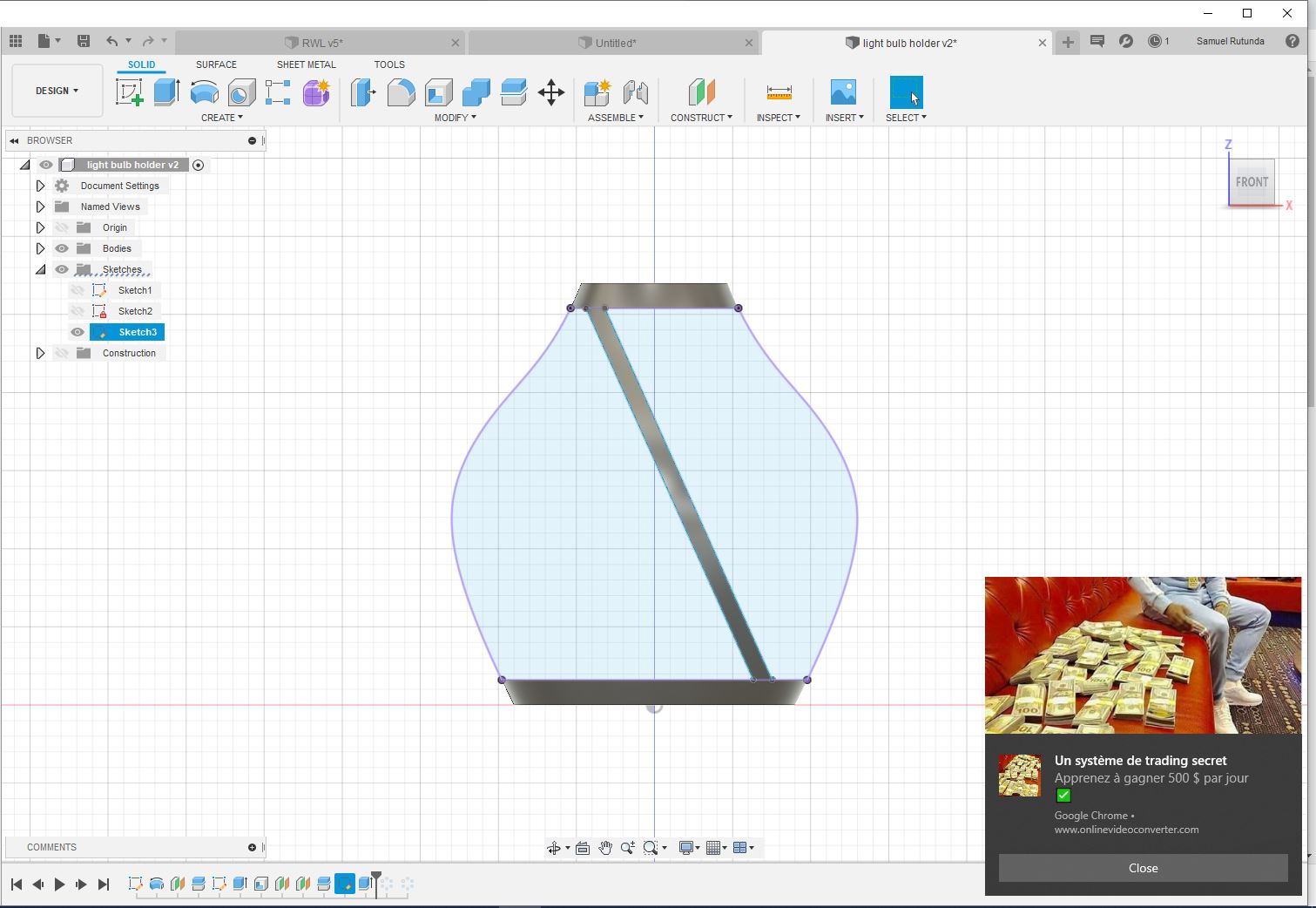Screen dimensions: 1316x908
Task: Click the SOLID tab
Action: (141, 64)
